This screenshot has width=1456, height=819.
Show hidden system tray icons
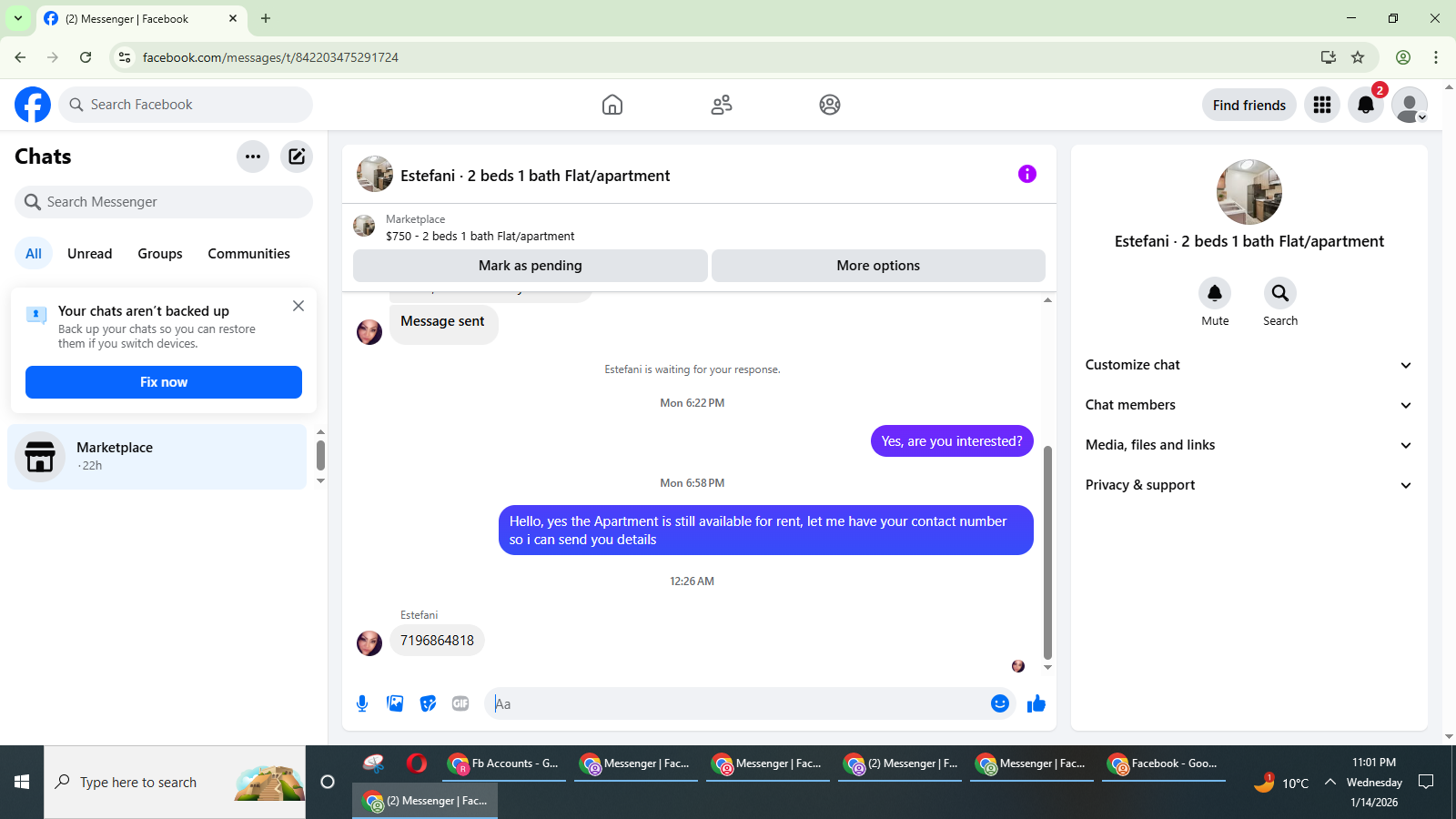click(x=1330, y=782)
